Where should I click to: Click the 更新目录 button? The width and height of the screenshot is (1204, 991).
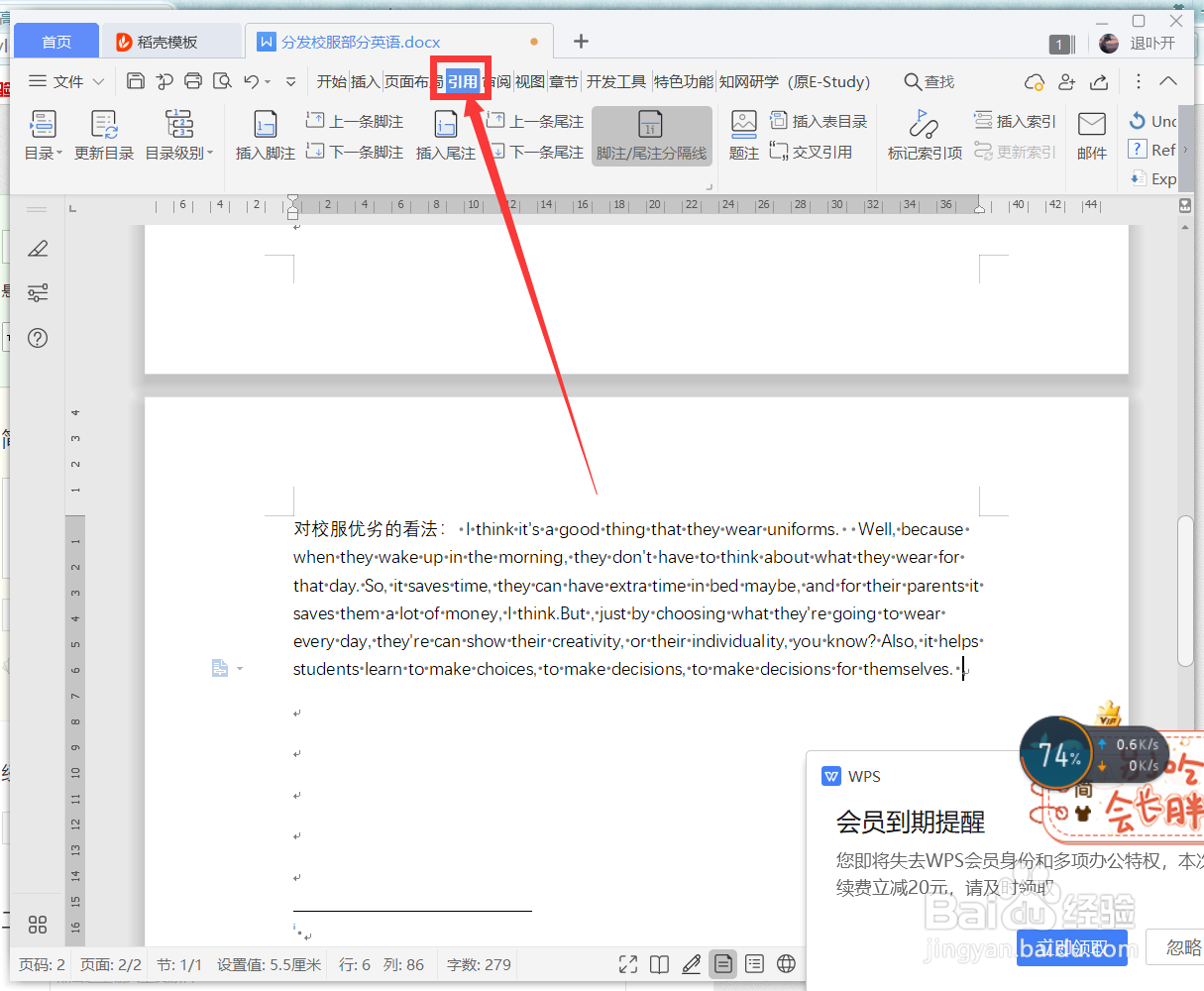[x=104, y=136]
